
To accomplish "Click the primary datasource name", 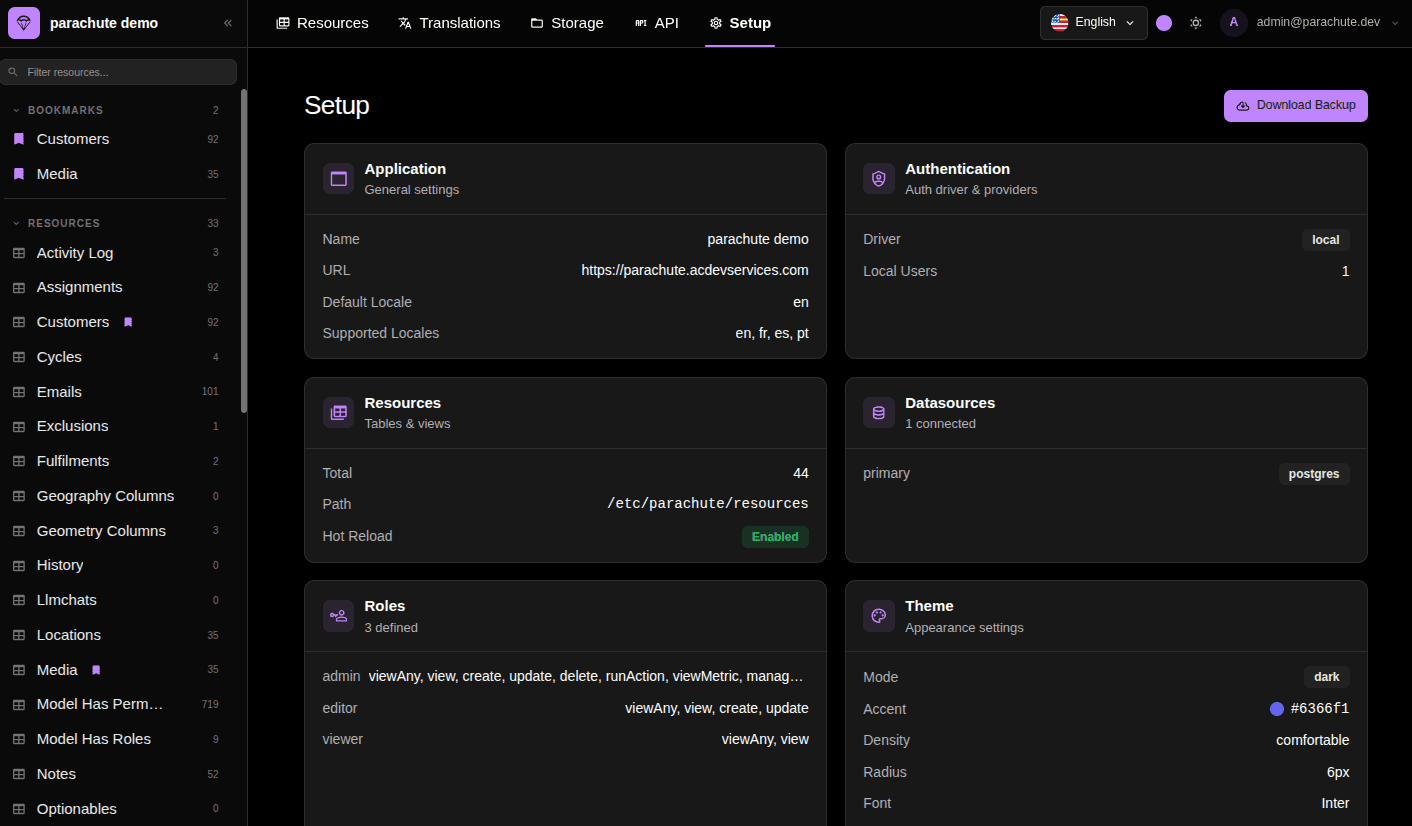I will pyautogui.click(x=887, y=473).
